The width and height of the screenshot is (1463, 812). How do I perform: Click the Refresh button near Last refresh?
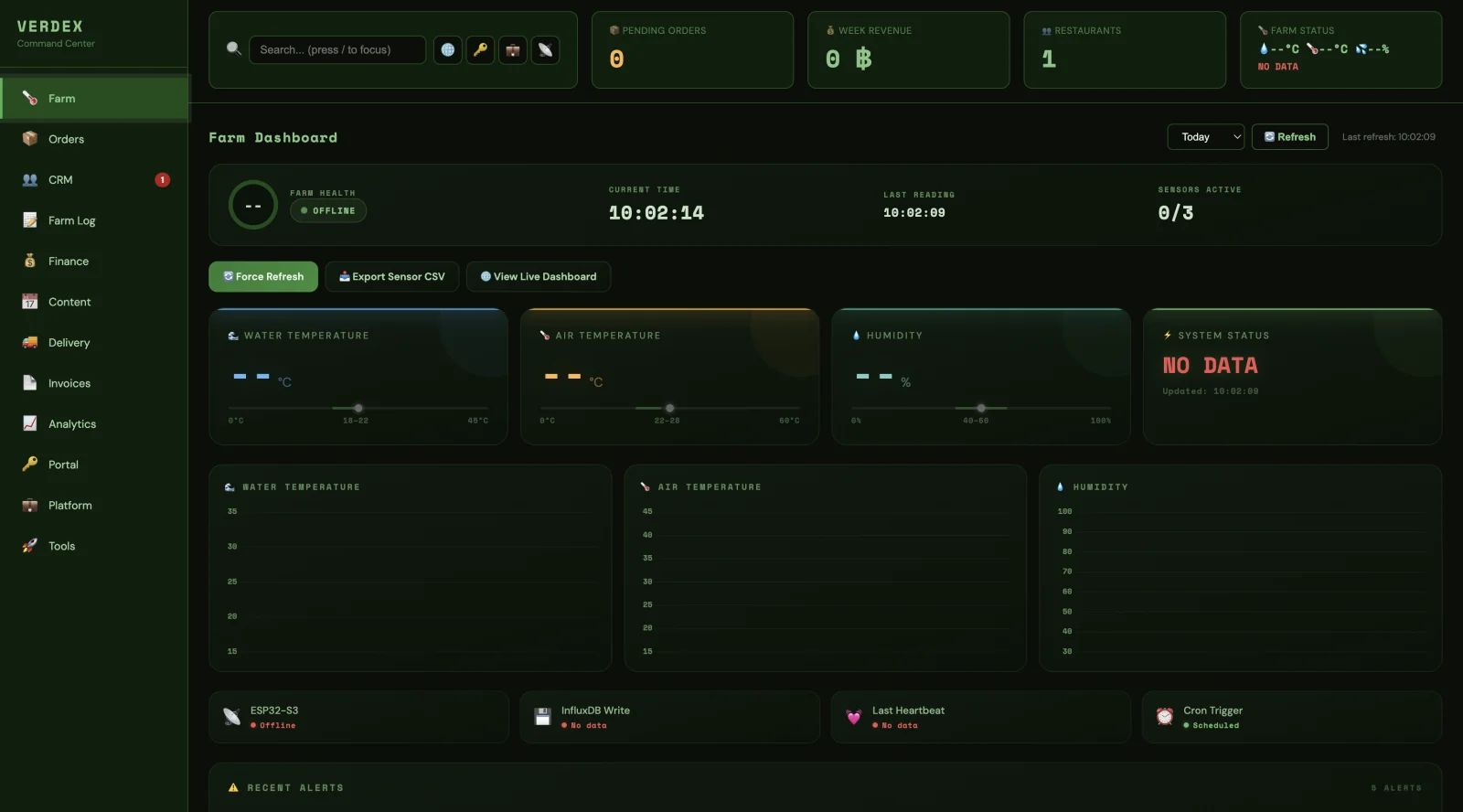[1289, 137]
